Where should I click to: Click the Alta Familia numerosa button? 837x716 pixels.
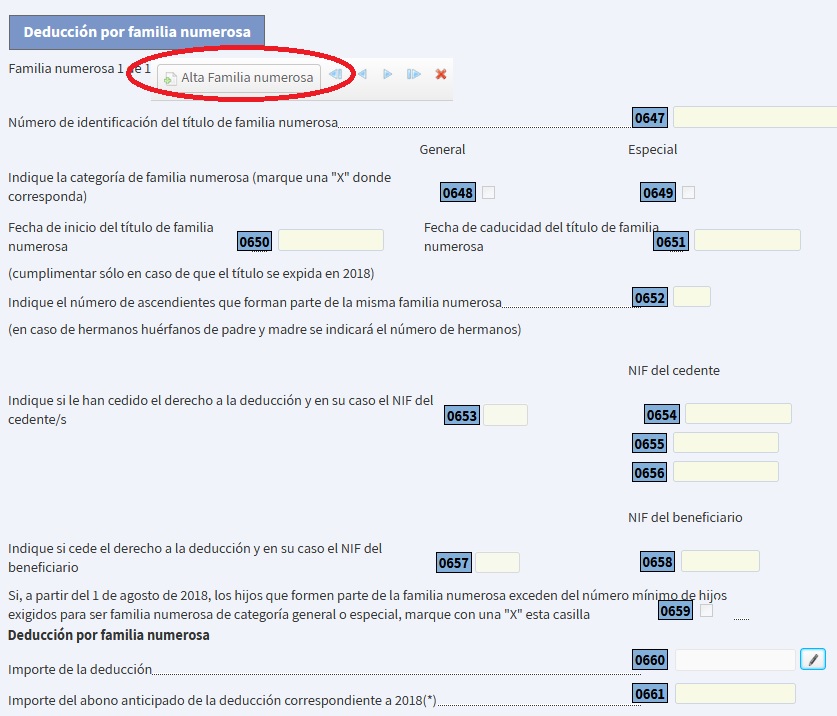[239, 78]
